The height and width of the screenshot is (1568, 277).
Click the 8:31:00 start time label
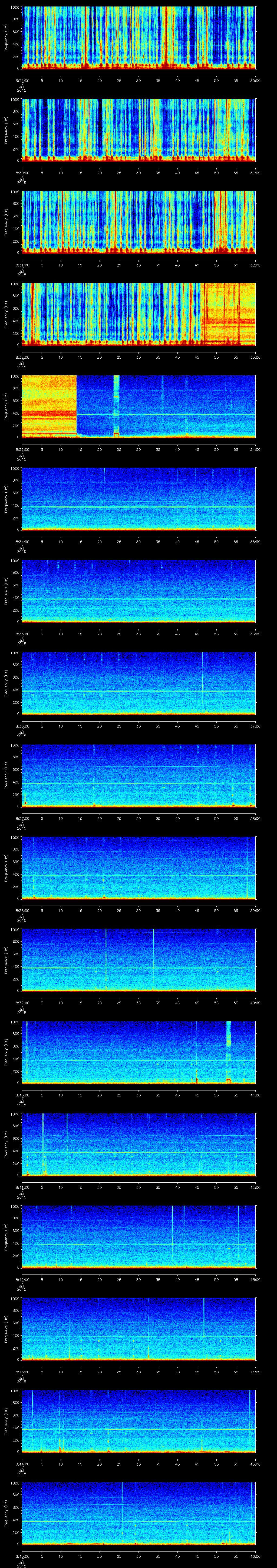(22, 265)
